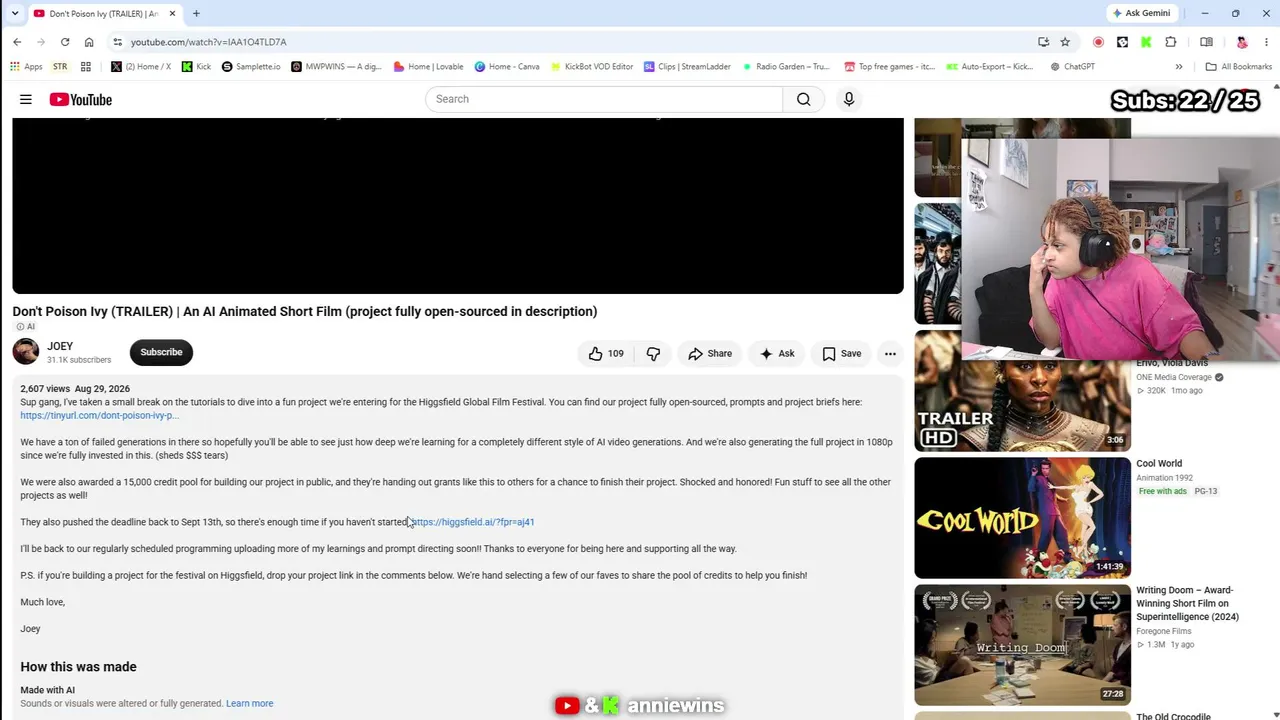Open the Cool World movie thumbnail

(x=1022, y=518)
